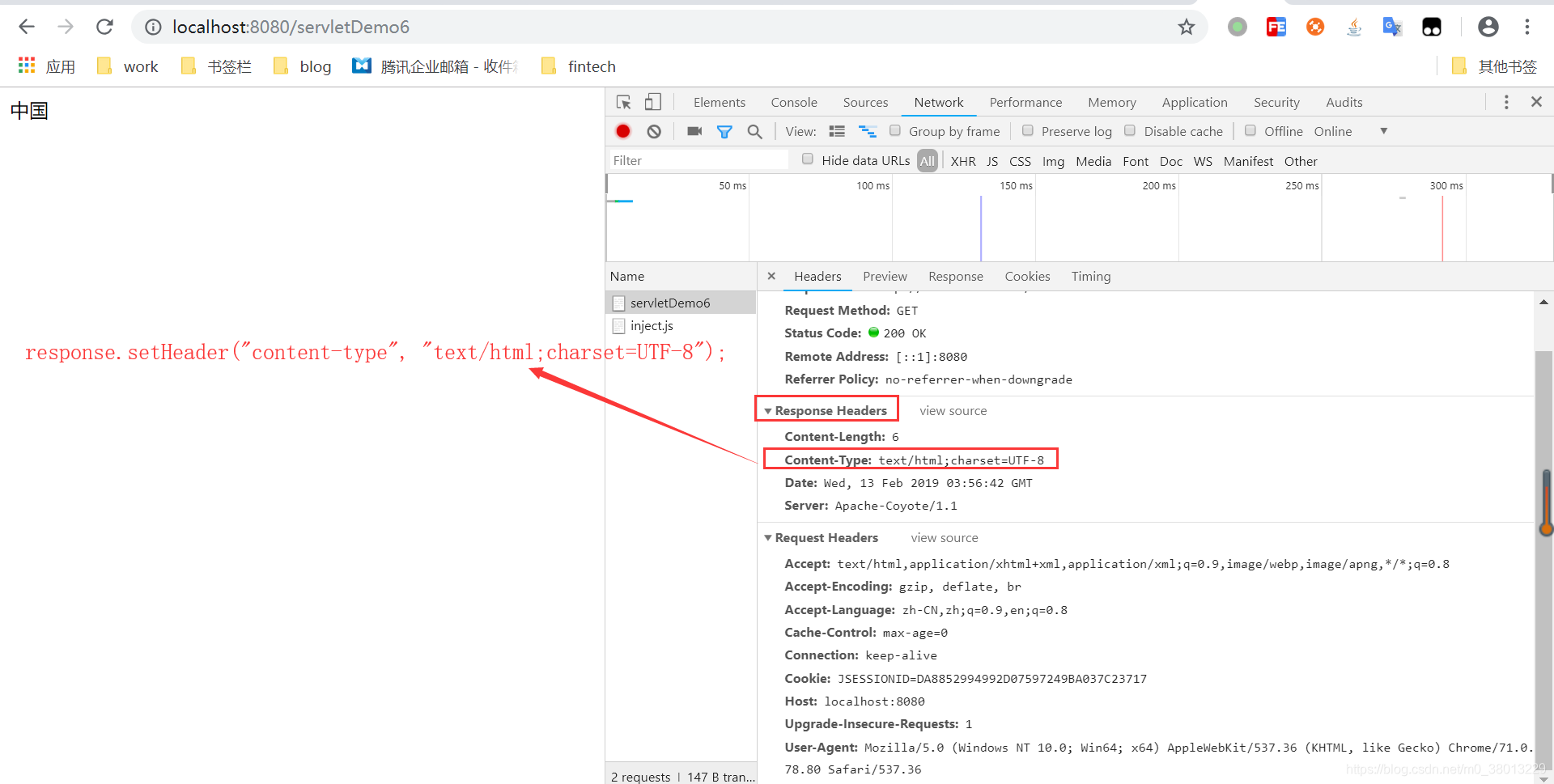Open the black mask extension

pyautogui.click(x=1432, y=27)
